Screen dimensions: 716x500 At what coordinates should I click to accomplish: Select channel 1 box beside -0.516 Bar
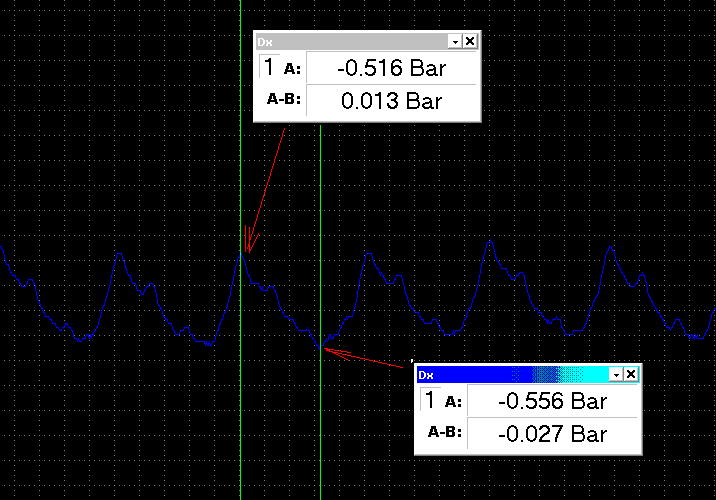269,67
